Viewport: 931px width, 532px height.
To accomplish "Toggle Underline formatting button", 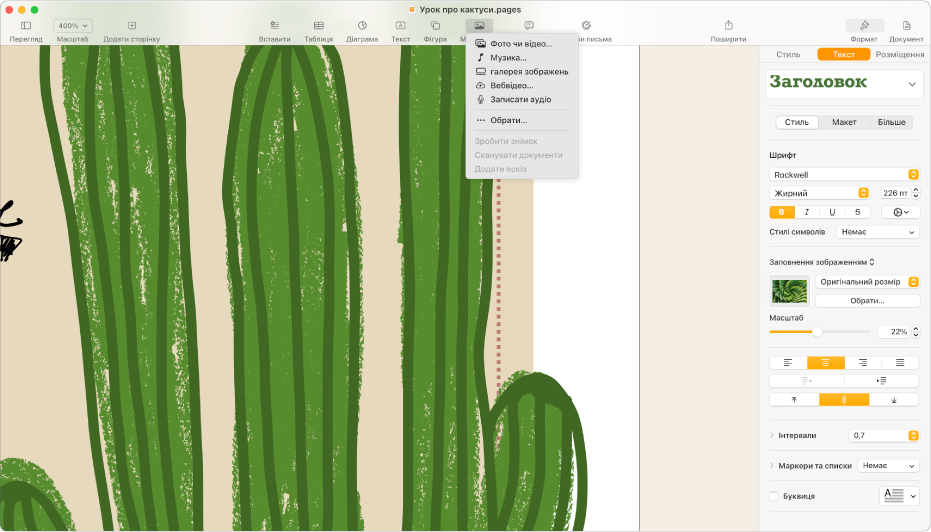I will [x=832, y=212].
